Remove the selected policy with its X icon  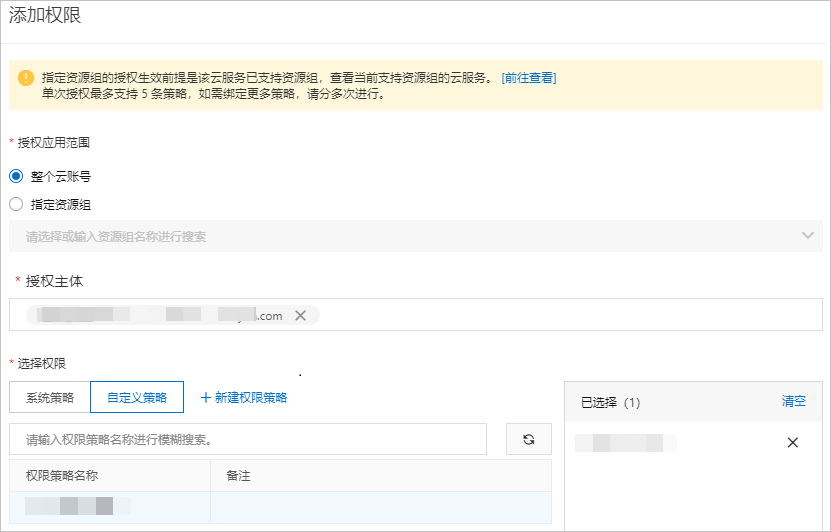pyautogui.click(x=792, y=443)
